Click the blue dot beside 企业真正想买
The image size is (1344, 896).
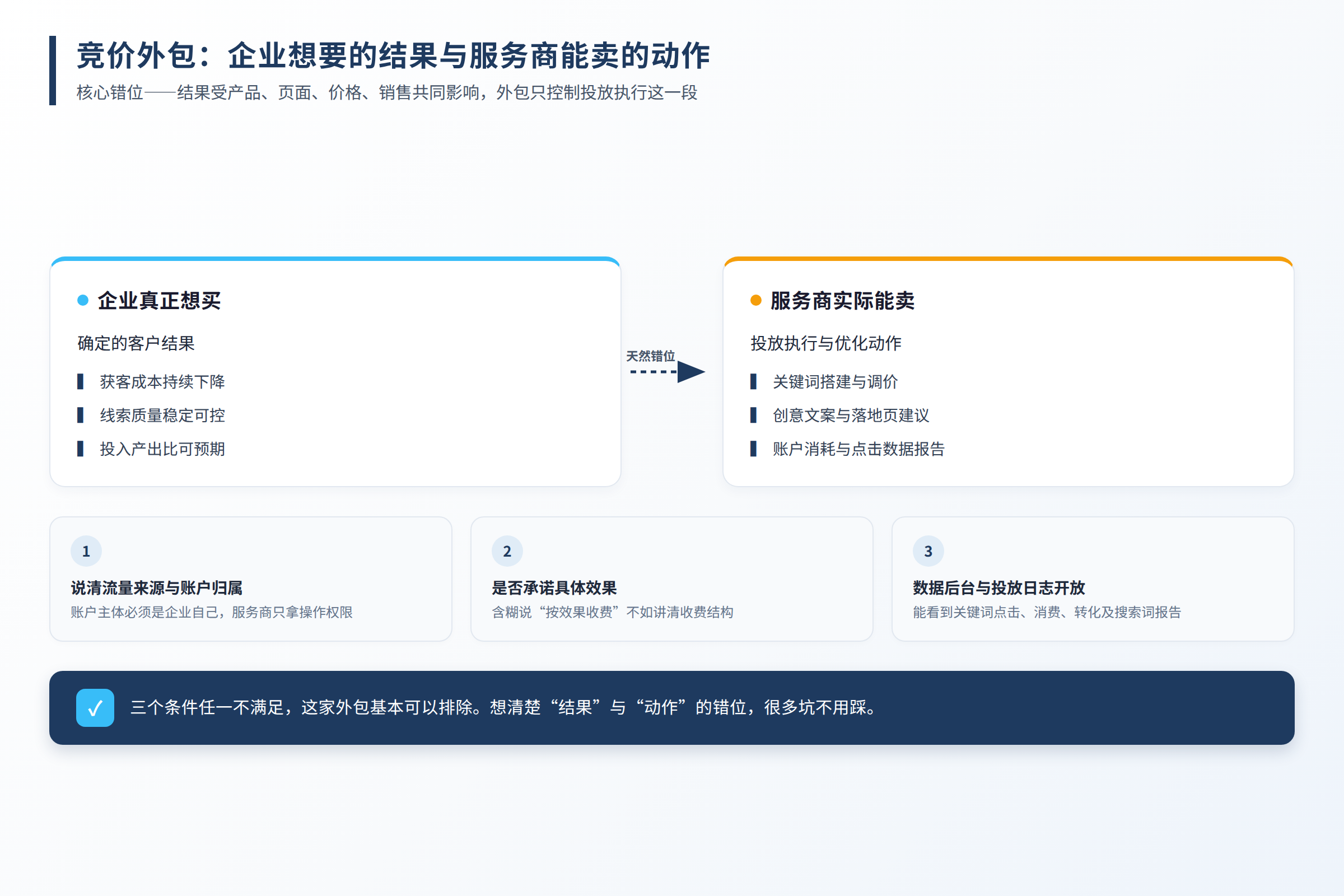pyautogui.click(x=83, y=300)
